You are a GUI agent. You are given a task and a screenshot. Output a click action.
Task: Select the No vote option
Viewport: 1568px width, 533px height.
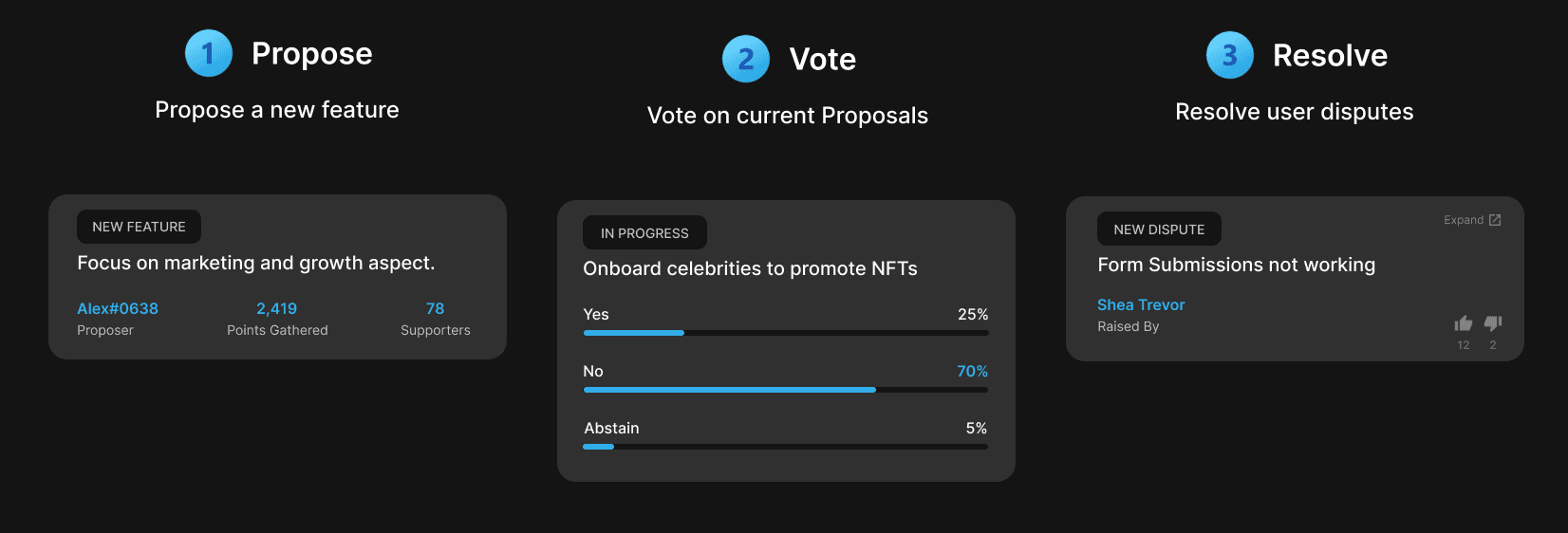point(593,371)
